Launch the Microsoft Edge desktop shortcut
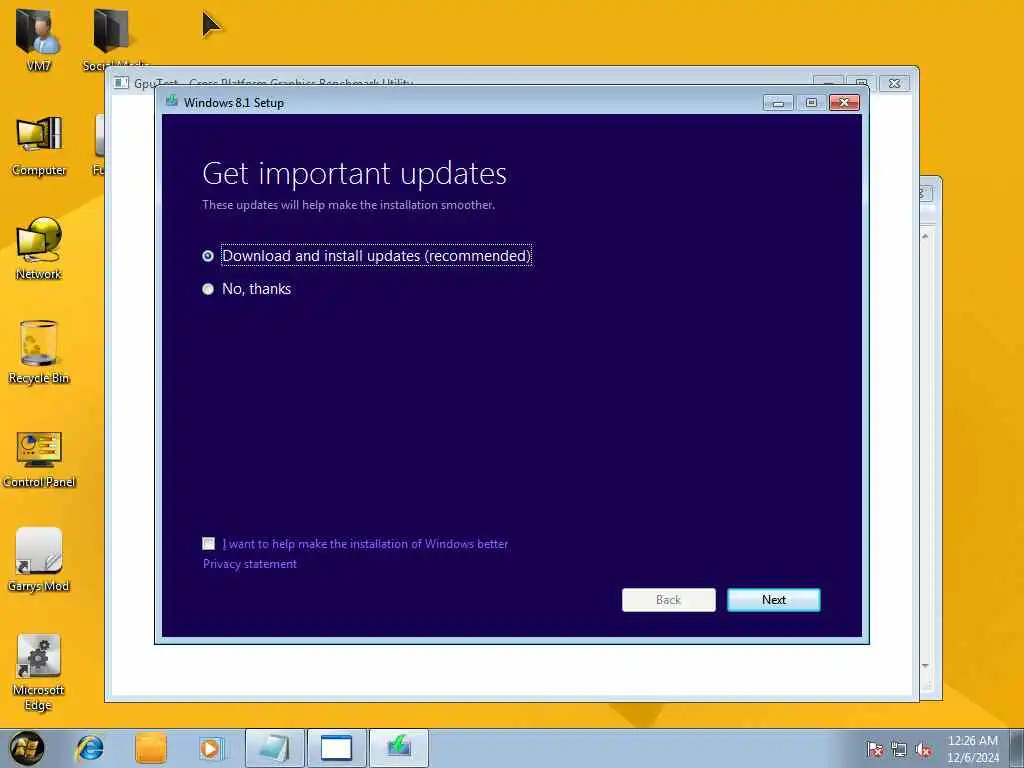1024x768 pixels. coord(38,673)
